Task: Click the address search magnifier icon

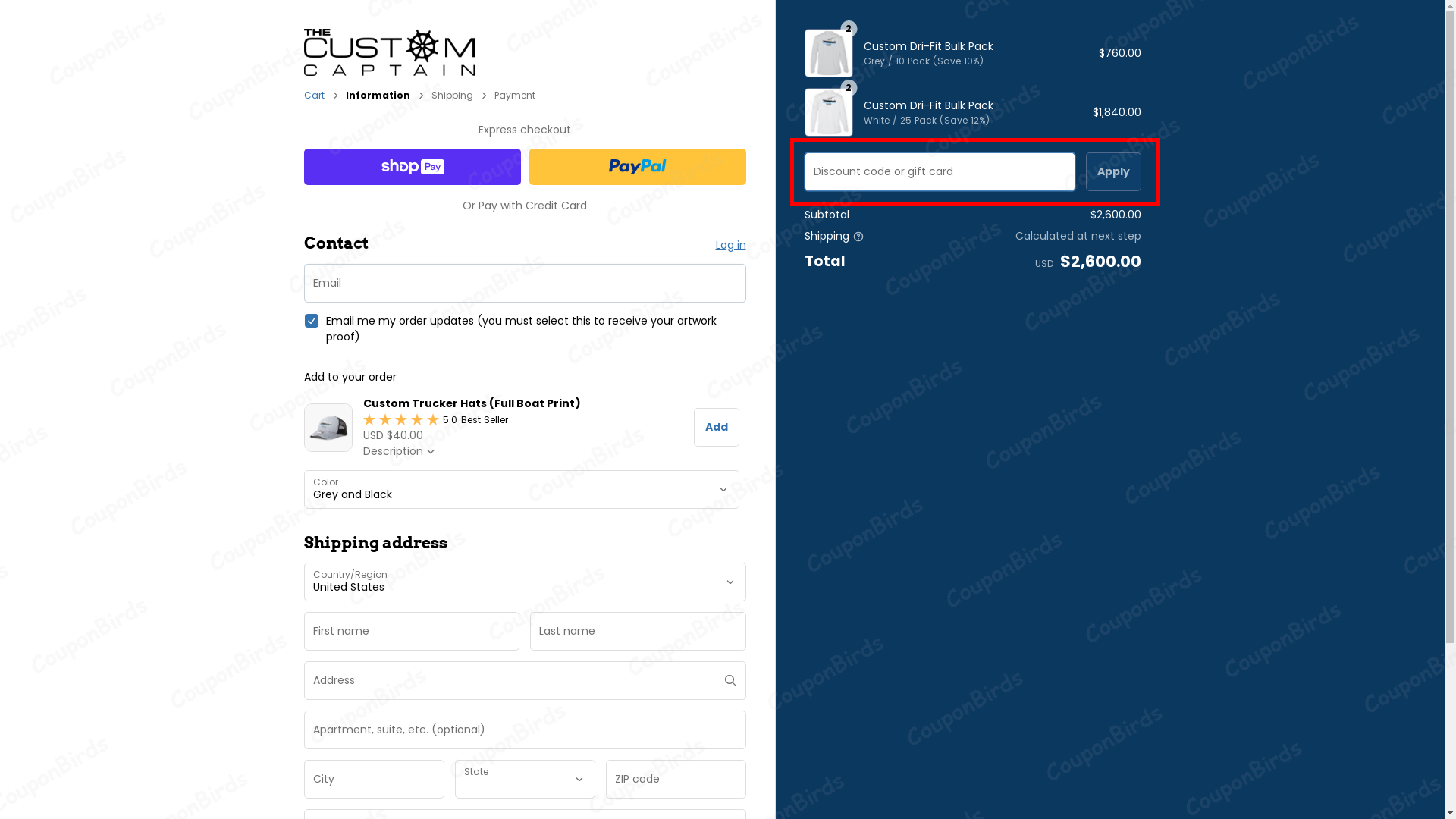Action: [x=730, y=680]
